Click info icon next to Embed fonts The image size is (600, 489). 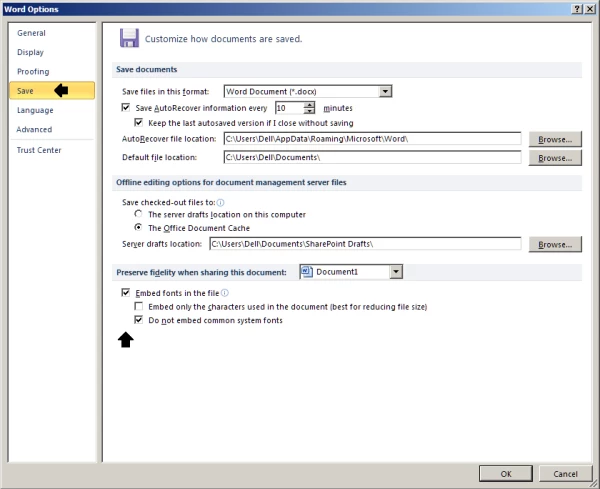coord(211,292)
